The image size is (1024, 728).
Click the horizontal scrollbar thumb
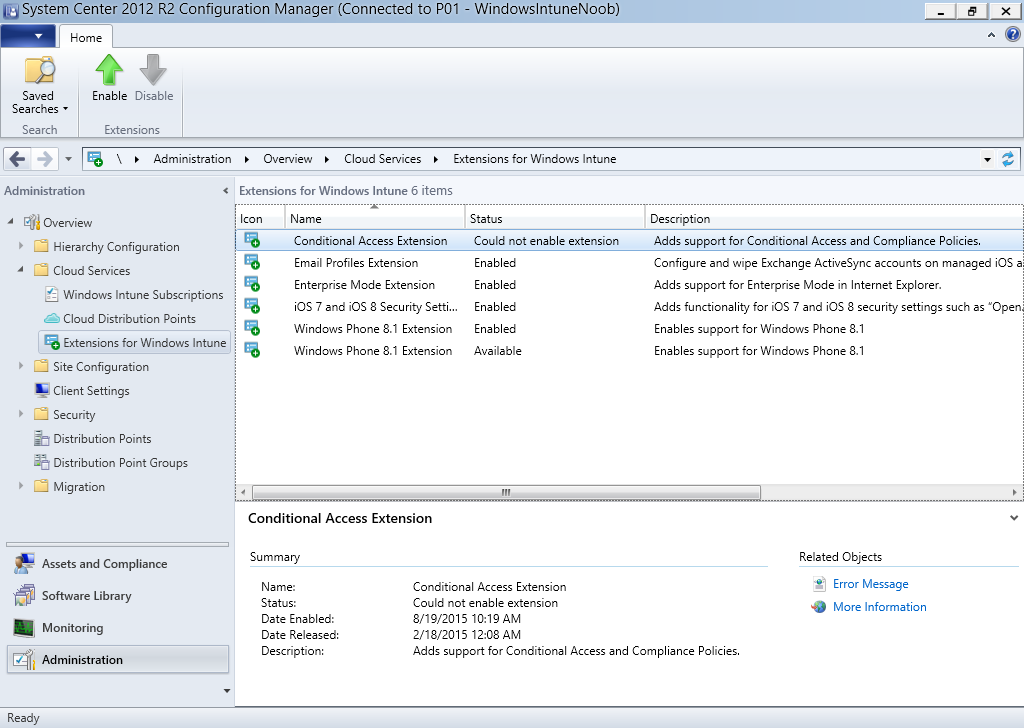[506, 492]
